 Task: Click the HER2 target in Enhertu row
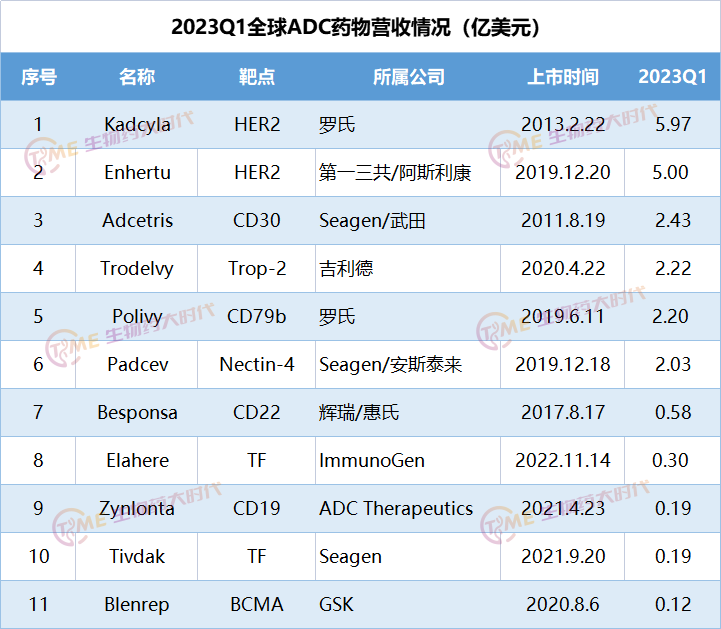click(x=257, y=172)
